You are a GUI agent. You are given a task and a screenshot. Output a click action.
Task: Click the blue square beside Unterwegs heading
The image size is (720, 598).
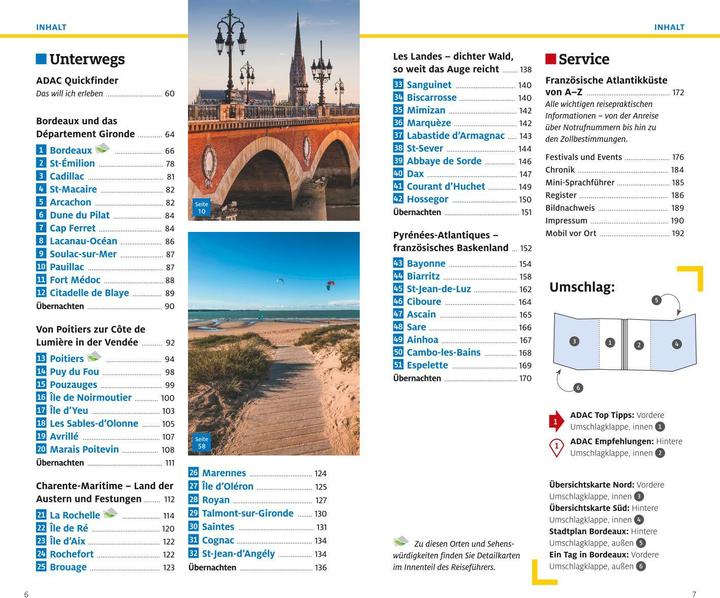(41, 59)
